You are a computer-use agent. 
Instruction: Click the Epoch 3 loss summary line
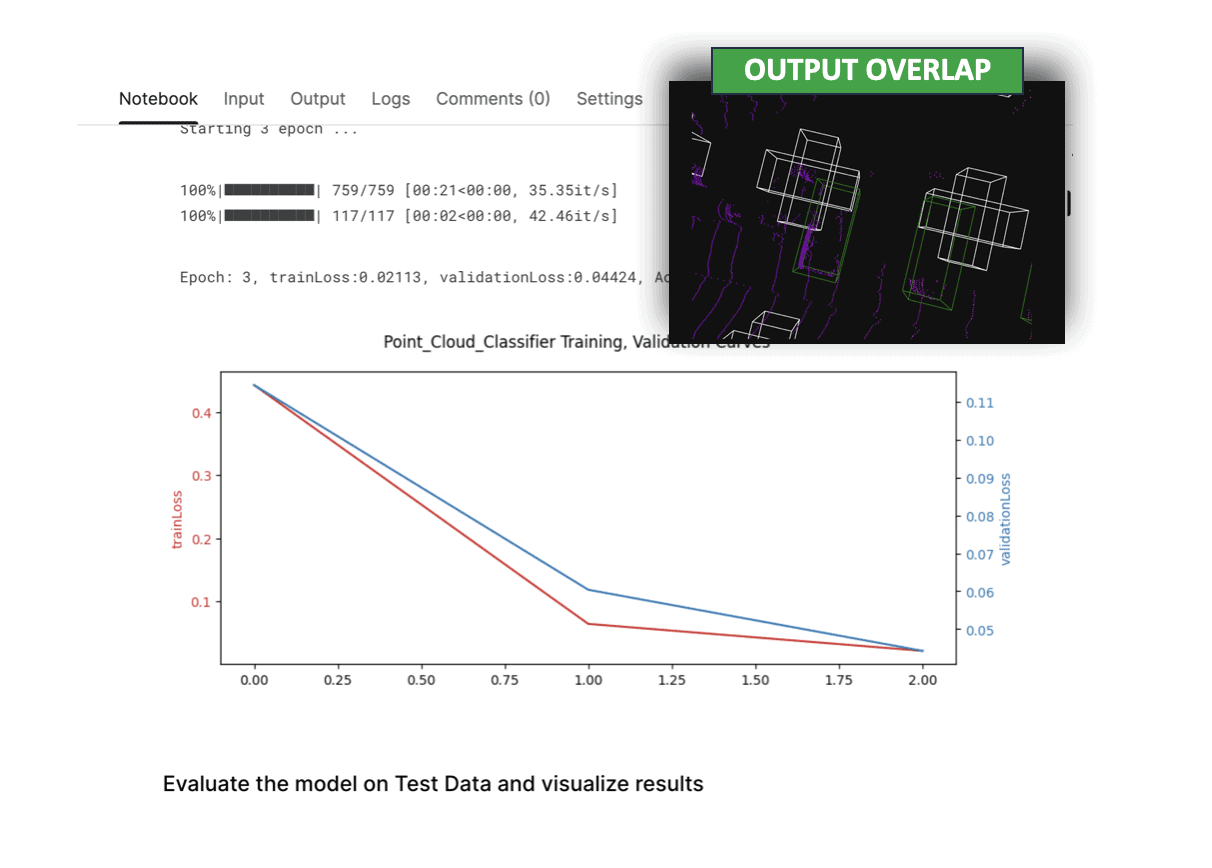[420, 278]
